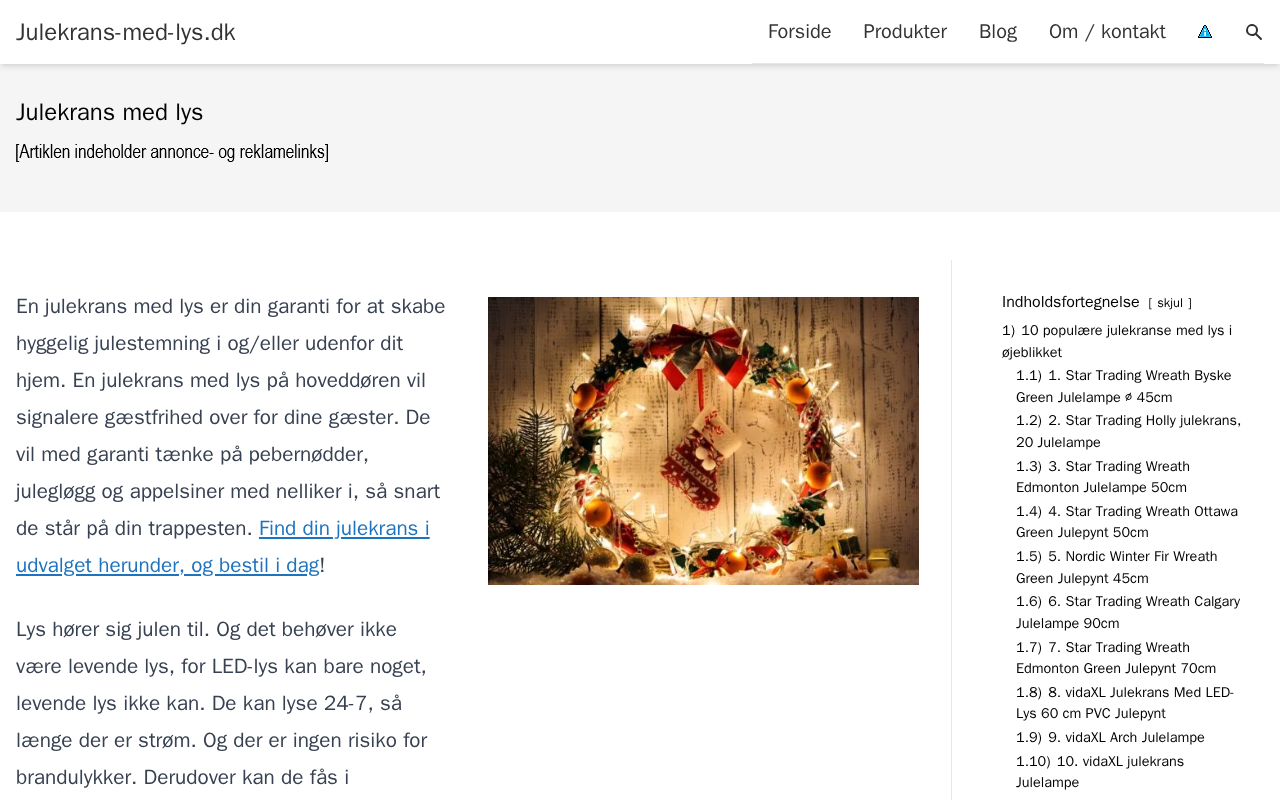This screenshot has height=800, width=1280.
Task: Hide the table of contents via skjul
Action: click(1170, 303)
